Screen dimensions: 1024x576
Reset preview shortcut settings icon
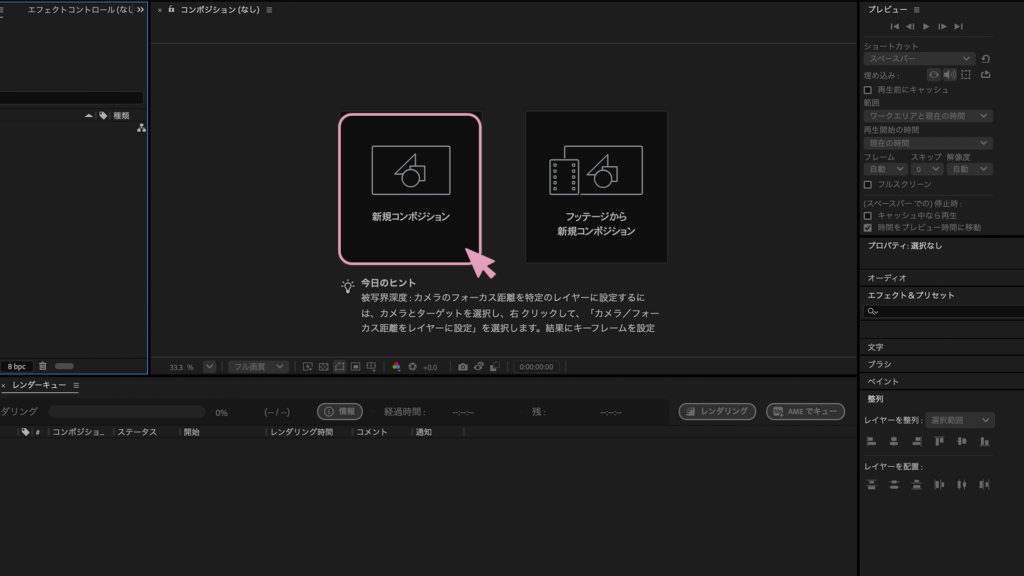pyautogui.click(x=985, y=59)
